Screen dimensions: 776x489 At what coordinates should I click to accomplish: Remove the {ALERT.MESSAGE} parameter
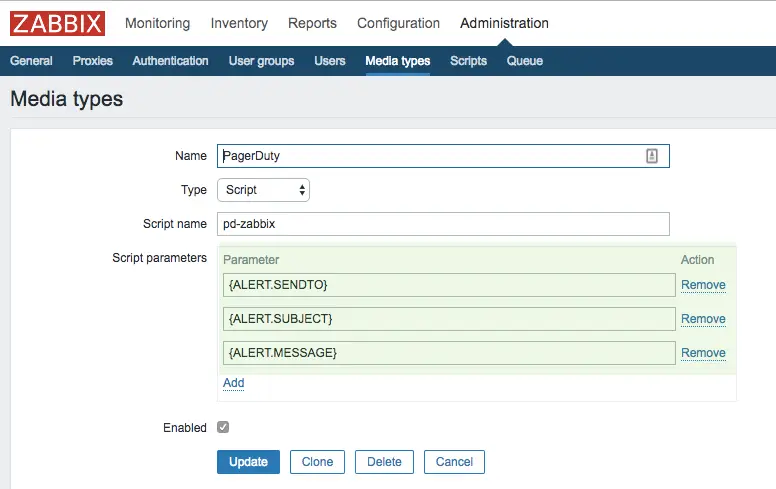pos(703,353)
